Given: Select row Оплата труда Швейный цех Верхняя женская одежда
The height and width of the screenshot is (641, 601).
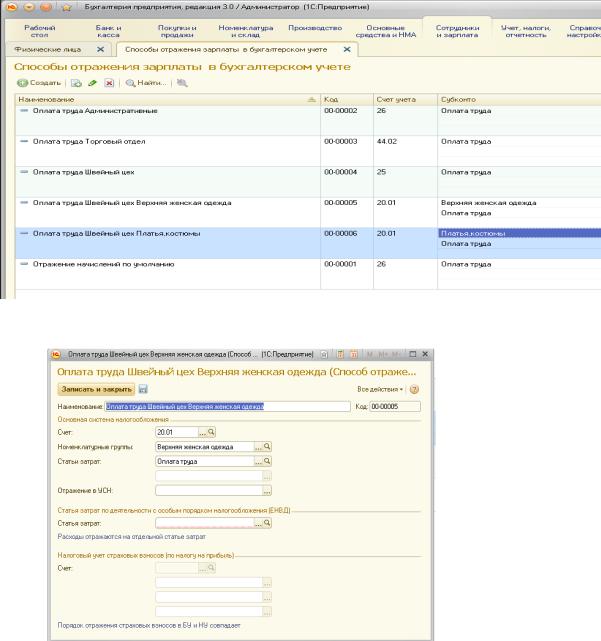Looking at the screenshot, I should (x=308, y=212).
